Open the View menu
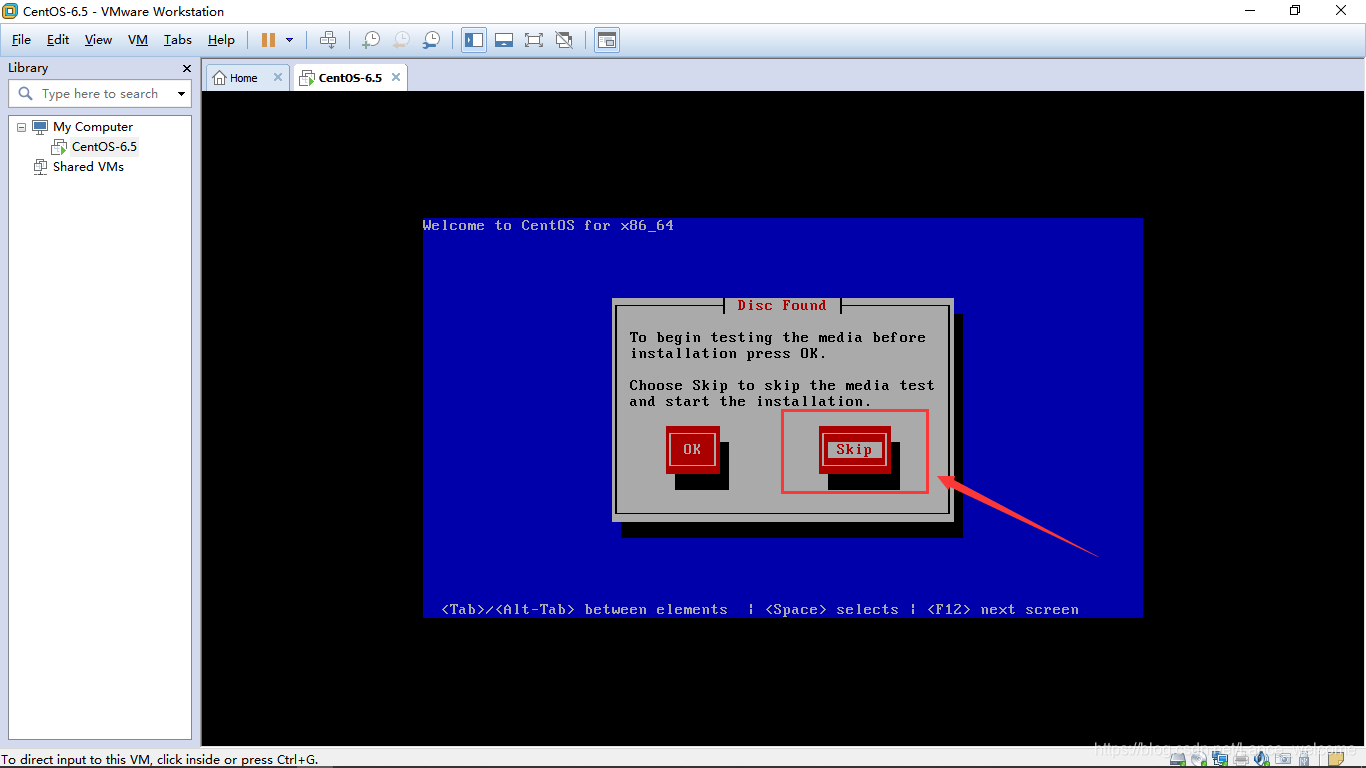Image resolution: width=1366 pixels, height=768 pixels. pyautogui.click(x=98, y=40)
